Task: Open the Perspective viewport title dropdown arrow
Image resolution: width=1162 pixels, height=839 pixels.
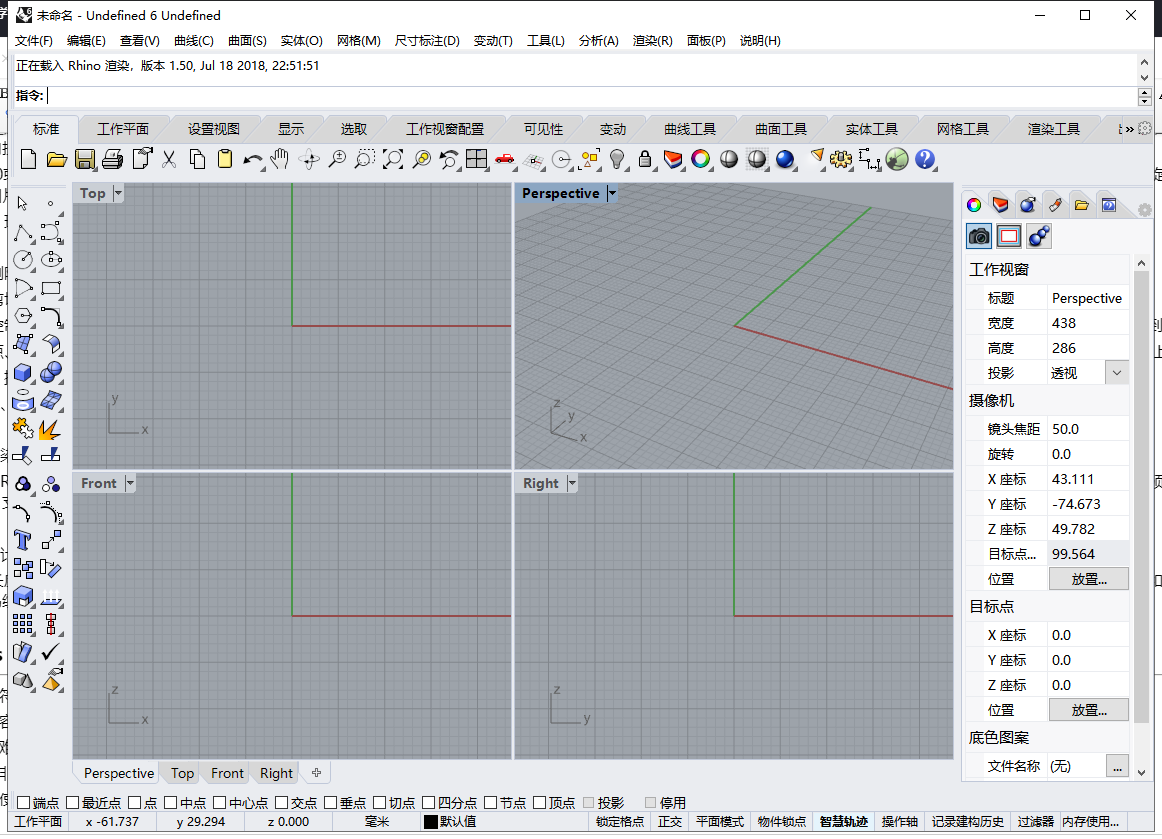Action: 612,193
